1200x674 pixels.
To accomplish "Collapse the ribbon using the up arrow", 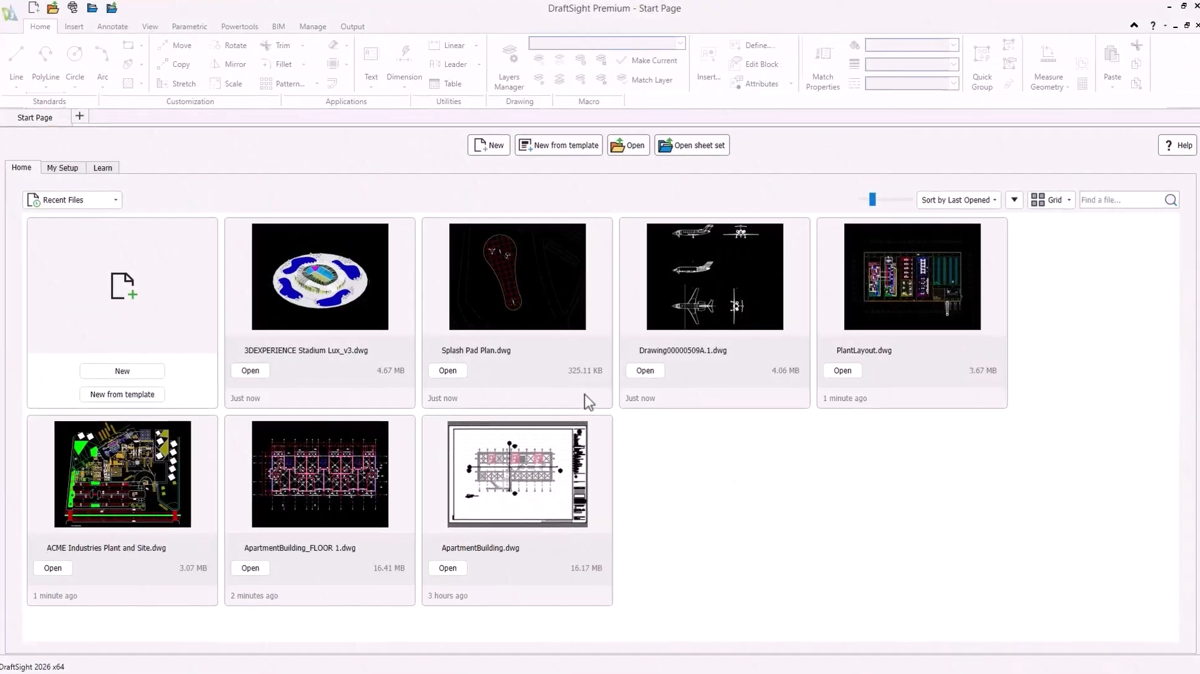I will [x=1134, y=26].
